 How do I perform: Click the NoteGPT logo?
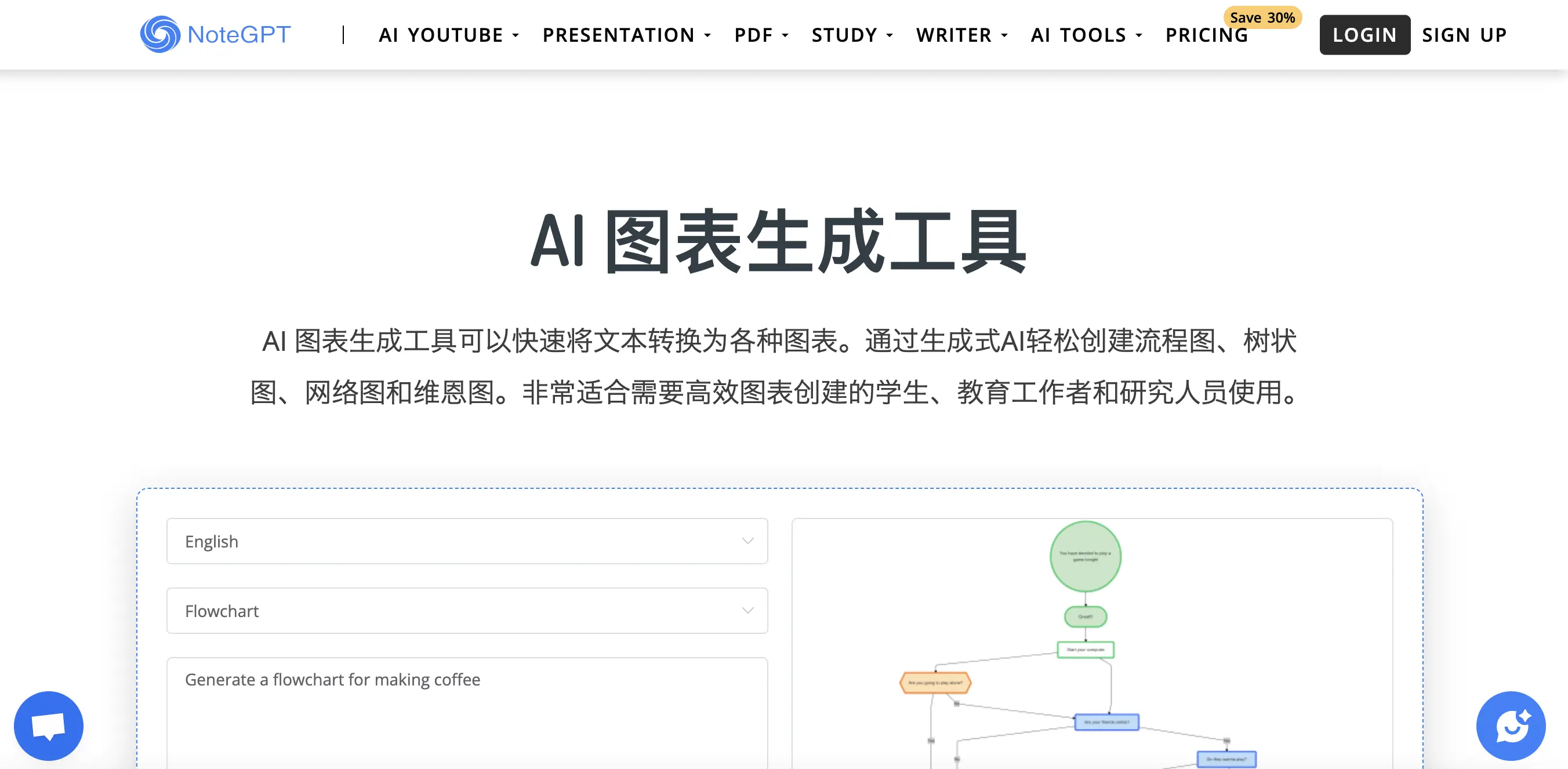[x=216, y=34]
